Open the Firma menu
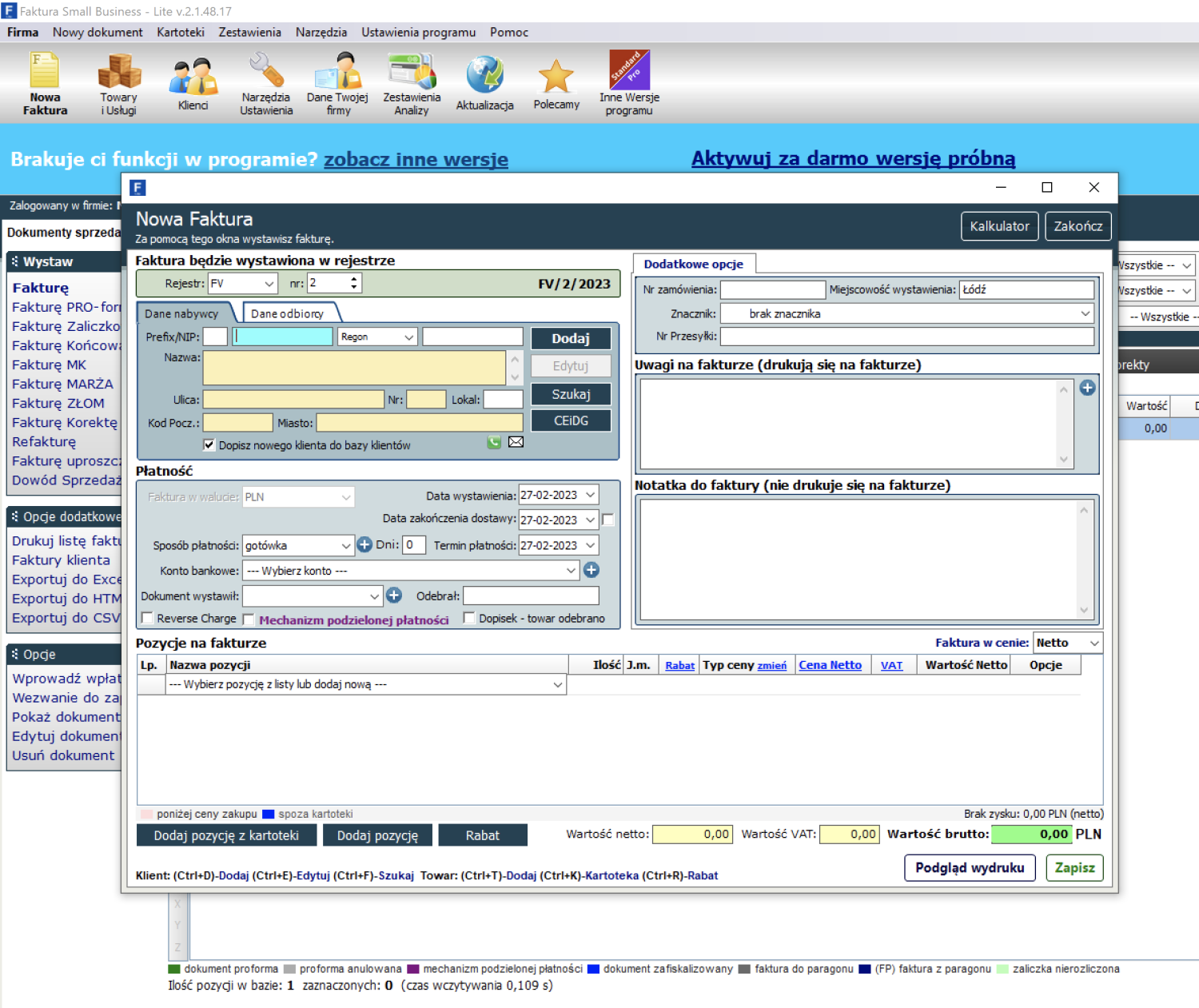 [23, 32]
